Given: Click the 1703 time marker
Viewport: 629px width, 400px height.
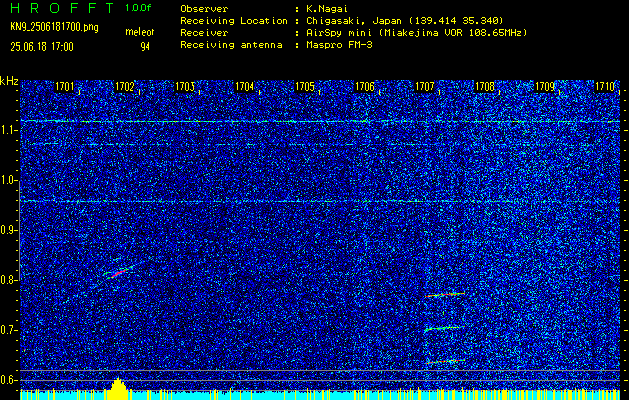Looking at the screenshot, I should coord(185,87).
